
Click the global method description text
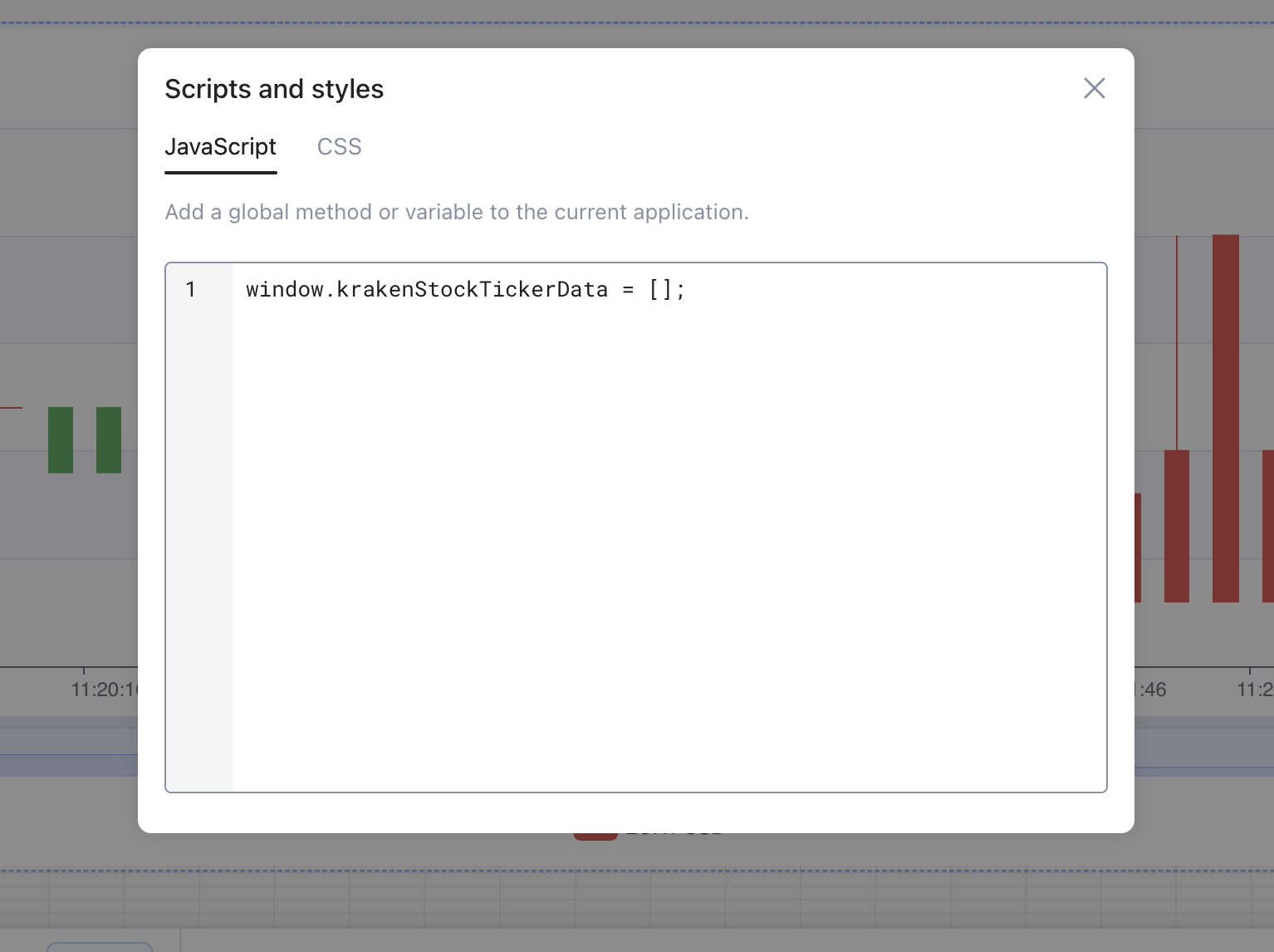click(x=456, y=212)
